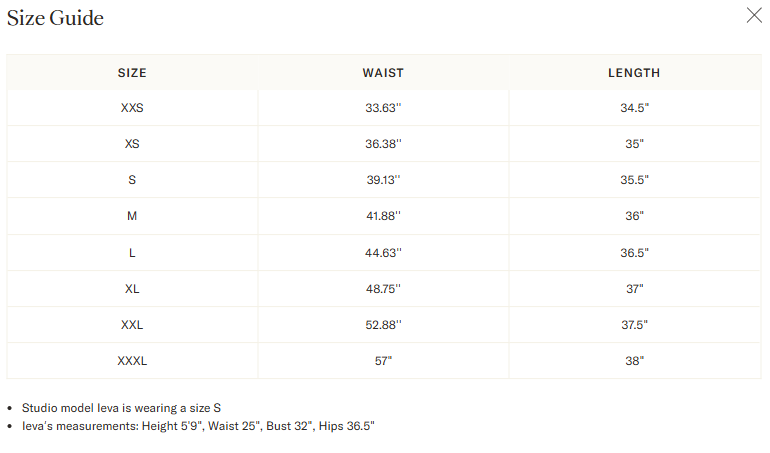This screenshot has width=770, height=453.
Task: Select the XXXL size cell
Action: point(132,361)
